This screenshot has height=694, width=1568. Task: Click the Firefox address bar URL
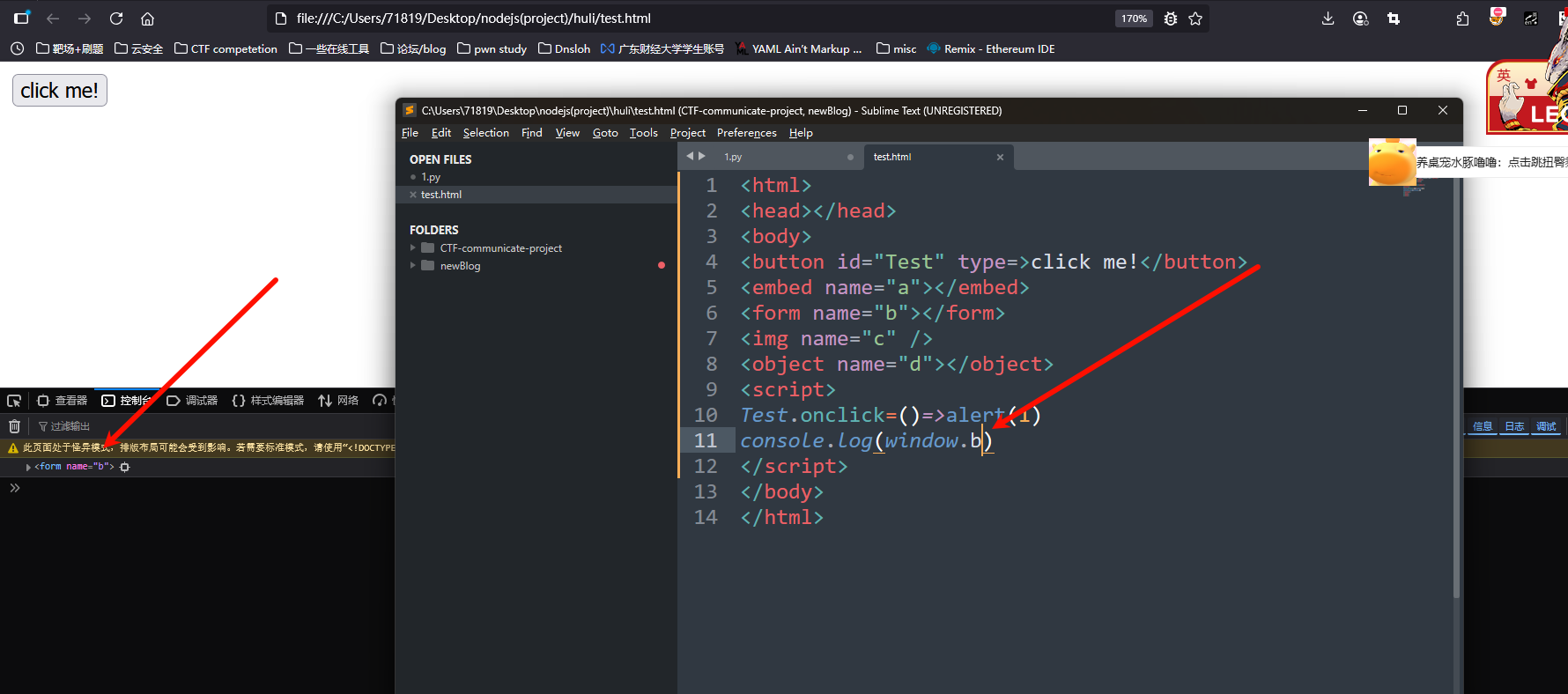click(474, 18)
